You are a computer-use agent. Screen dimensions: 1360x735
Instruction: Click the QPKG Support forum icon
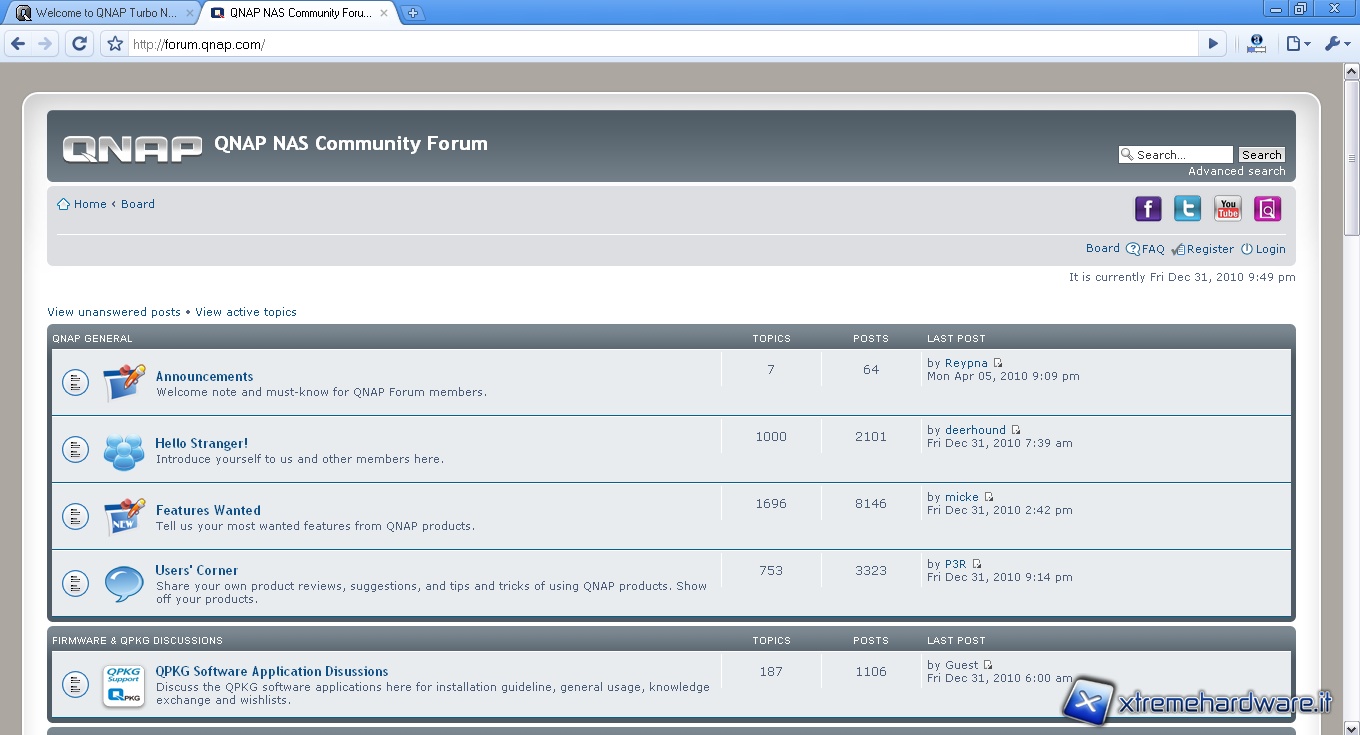[124, 686]
